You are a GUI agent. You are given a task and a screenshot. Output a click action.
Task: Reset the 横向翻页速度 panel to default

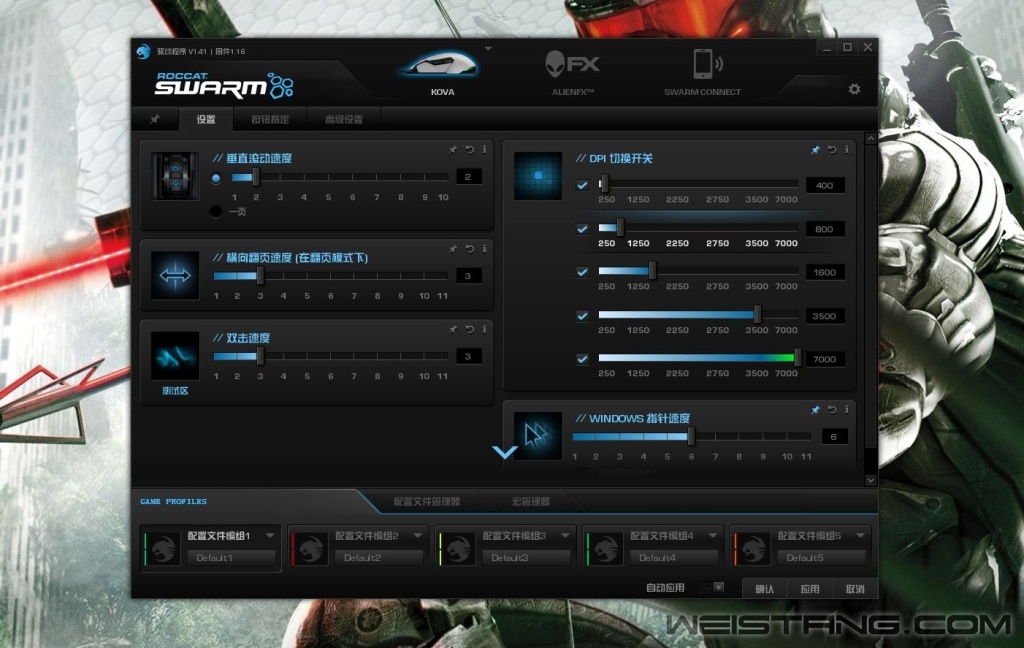click(470, 249)
